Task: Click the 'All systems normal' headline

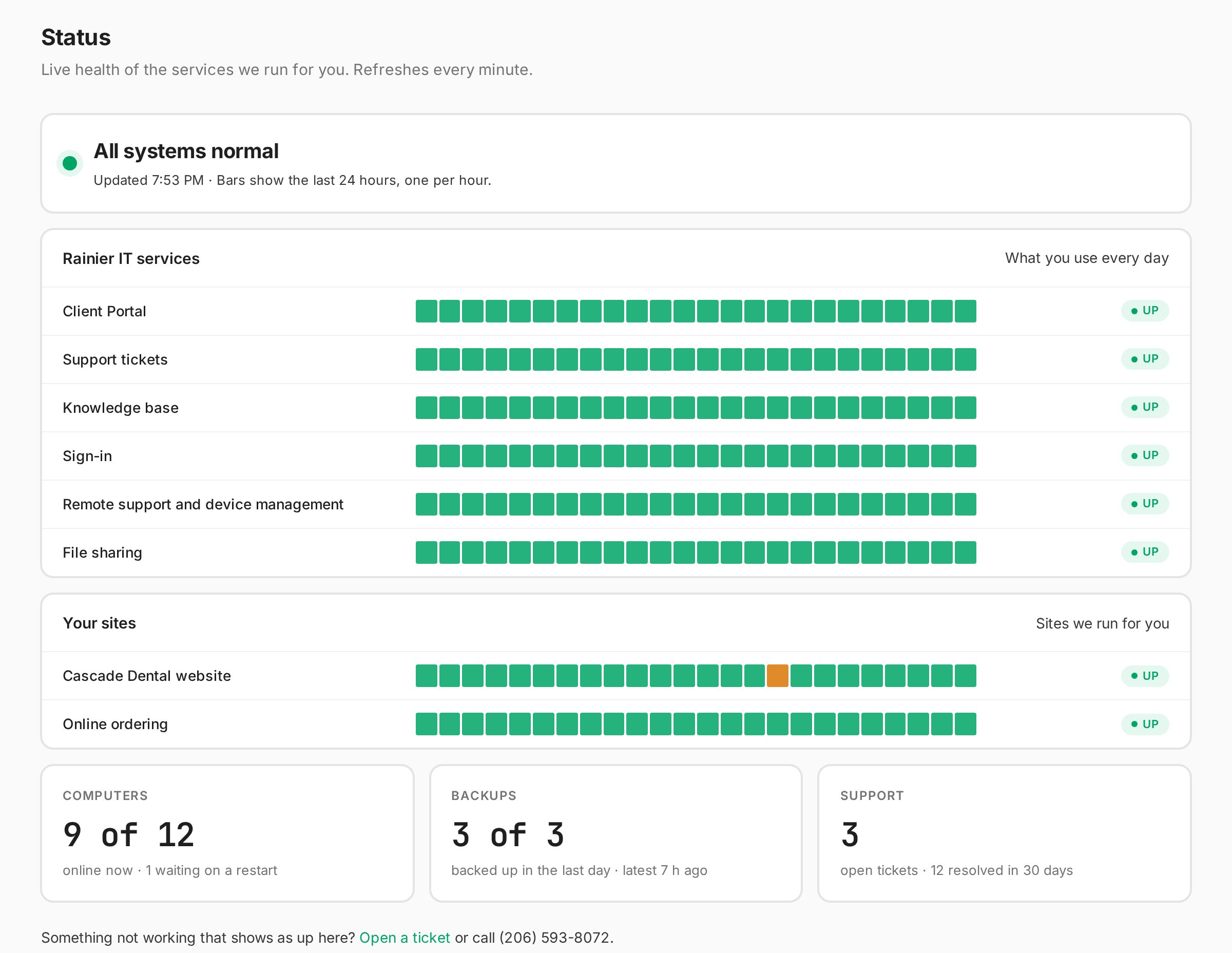Action: click(186, 151)
